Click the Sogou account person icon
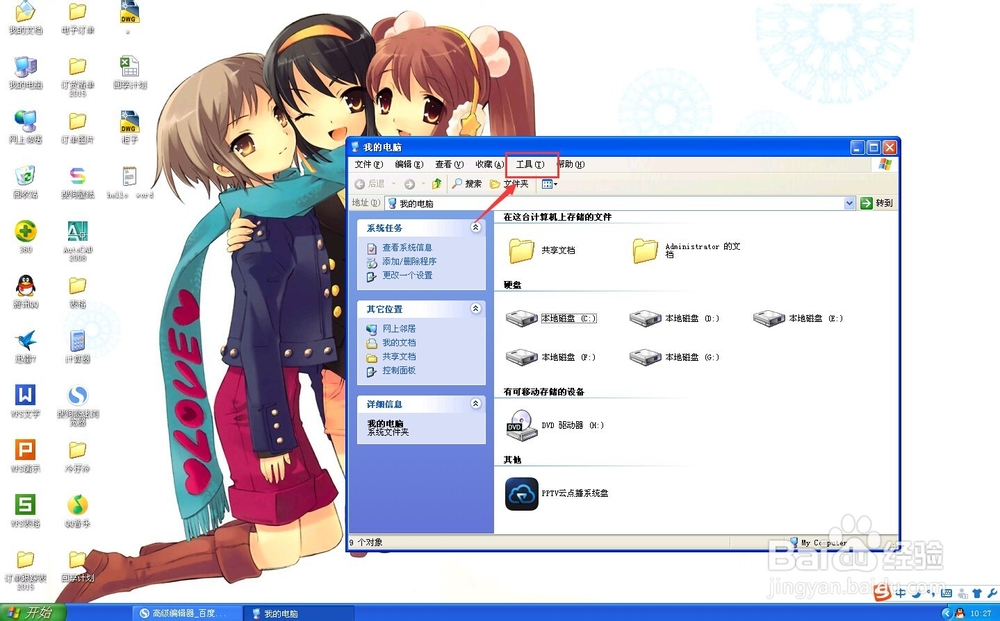The image size is (1000, 621). point(962,594)
